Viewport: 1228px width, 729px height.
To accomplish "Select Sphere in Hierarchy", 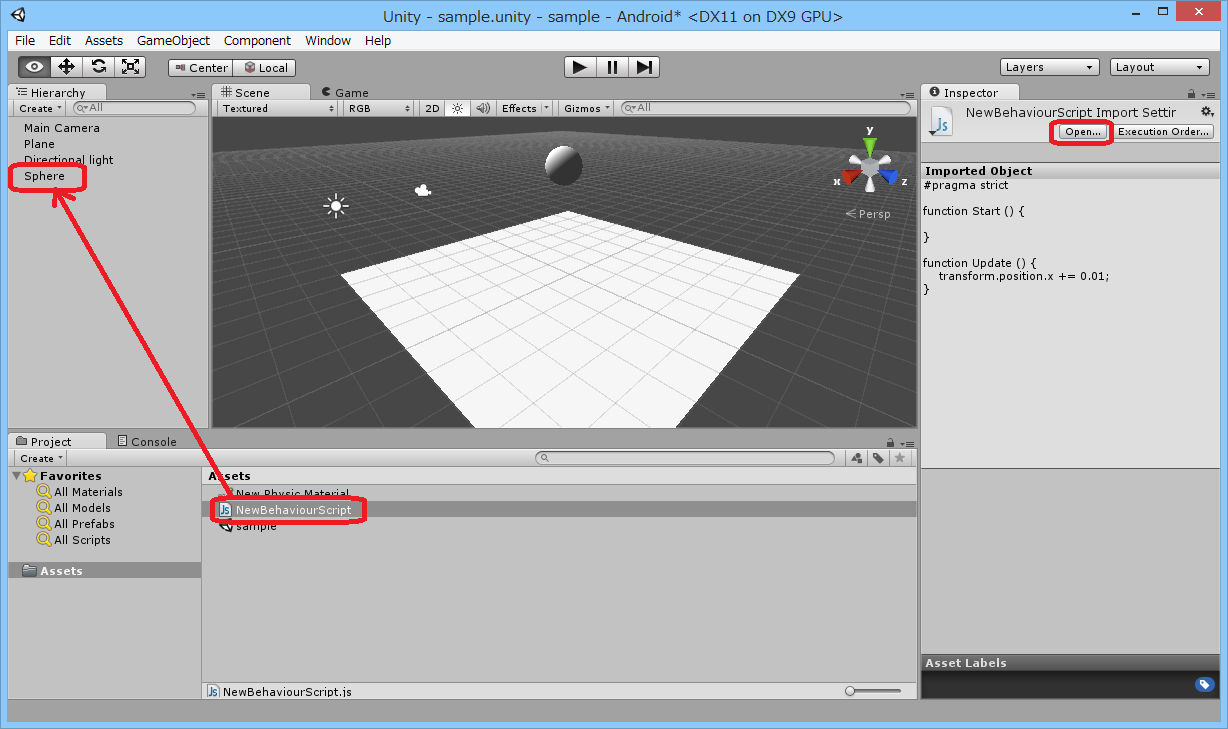I will click(44, 176).
